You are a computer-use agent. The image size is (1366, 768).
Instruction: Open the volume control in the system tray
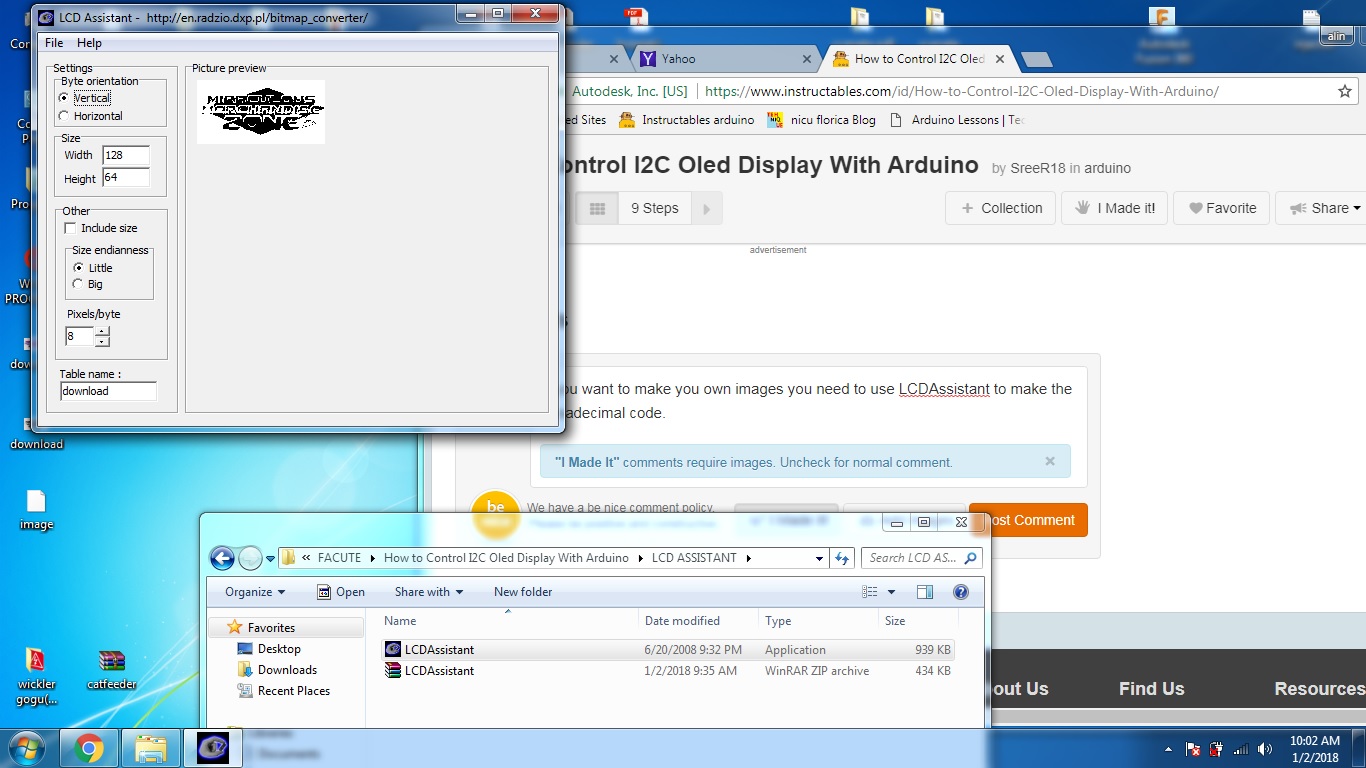point(1263,748)
